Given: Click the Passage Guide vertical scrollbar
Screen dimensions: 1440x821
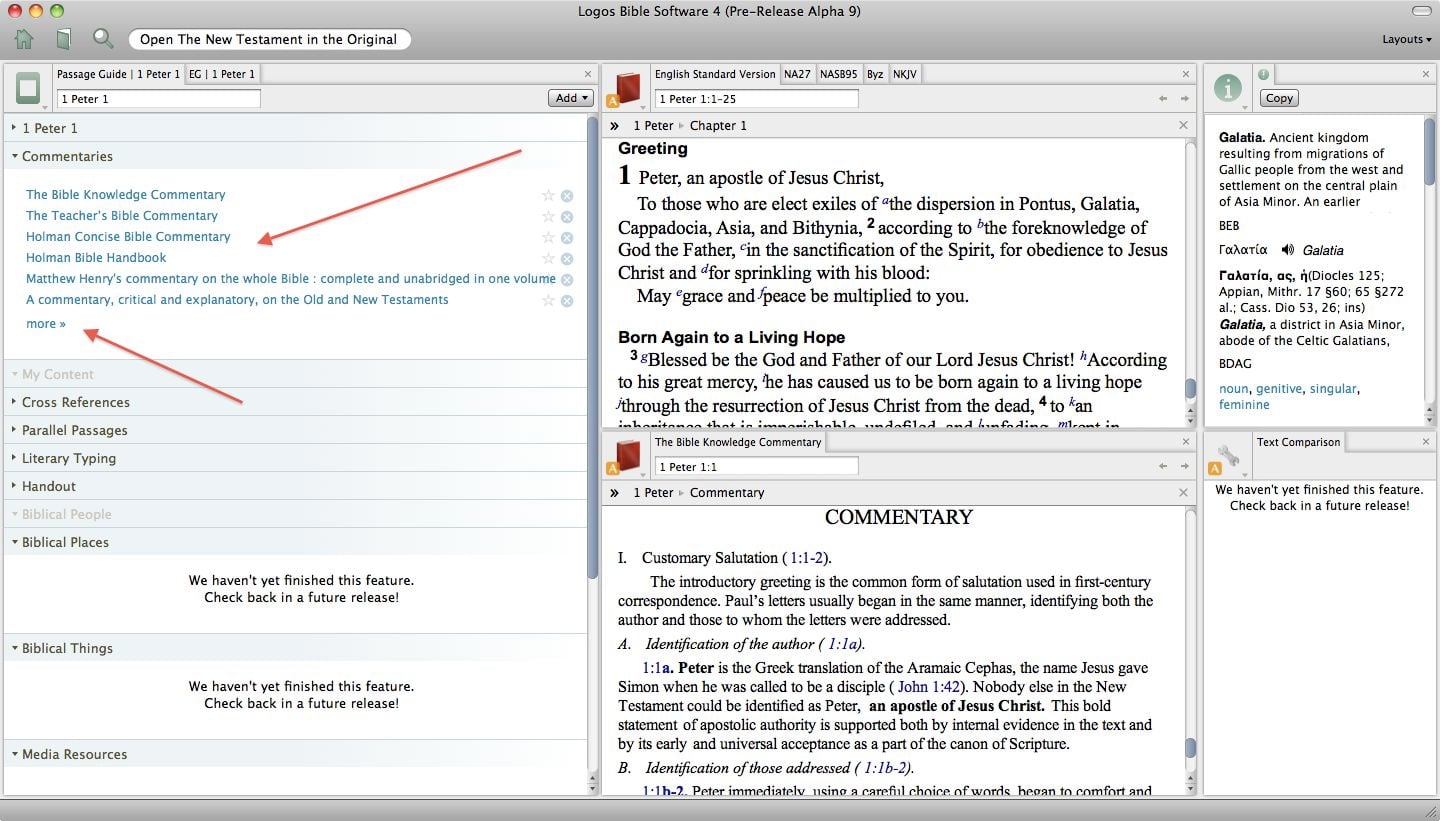Looking at the screenshot, I should click(x=593, y=348).
